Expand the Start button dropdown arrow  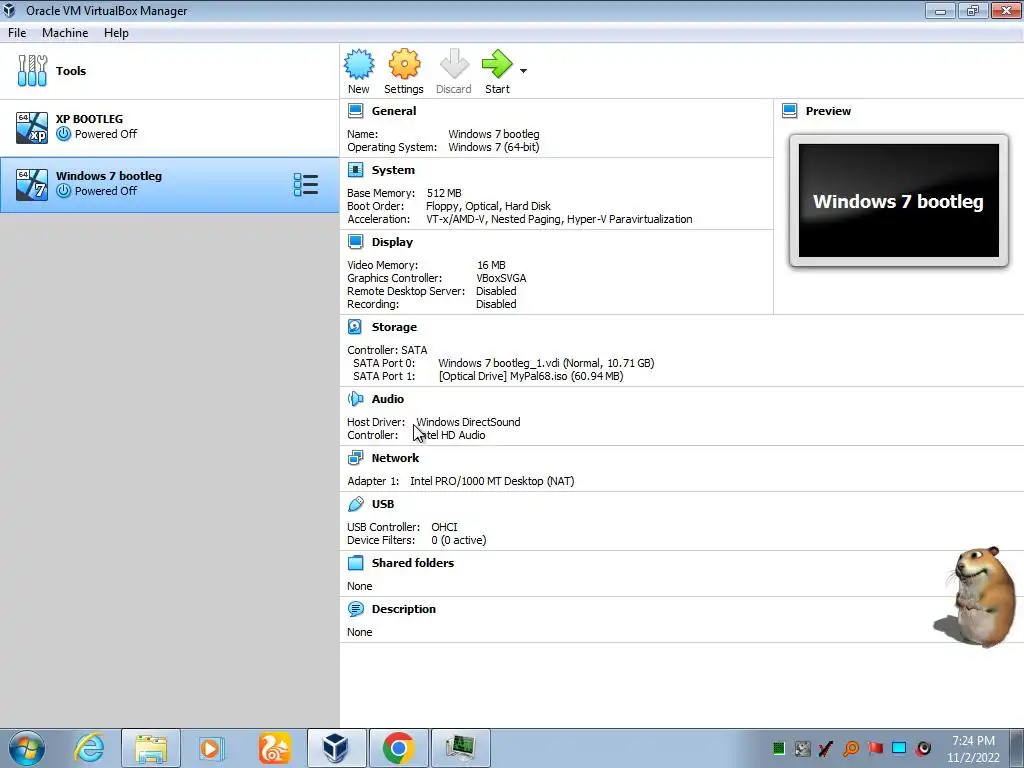coord(523,71)
